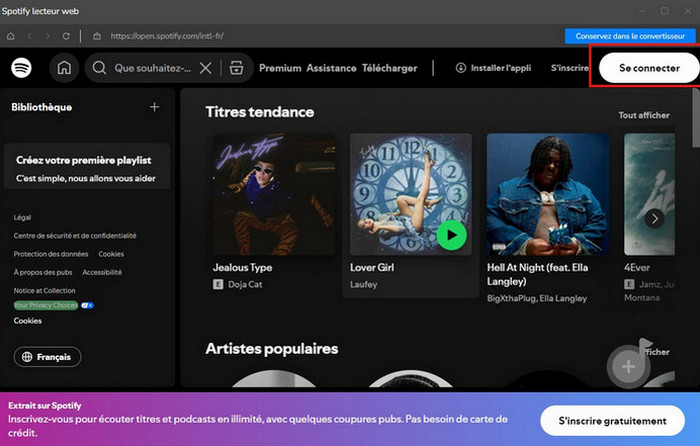
Task: Click Tout afficher for Titres tendance
Action: tap(643, 115)
